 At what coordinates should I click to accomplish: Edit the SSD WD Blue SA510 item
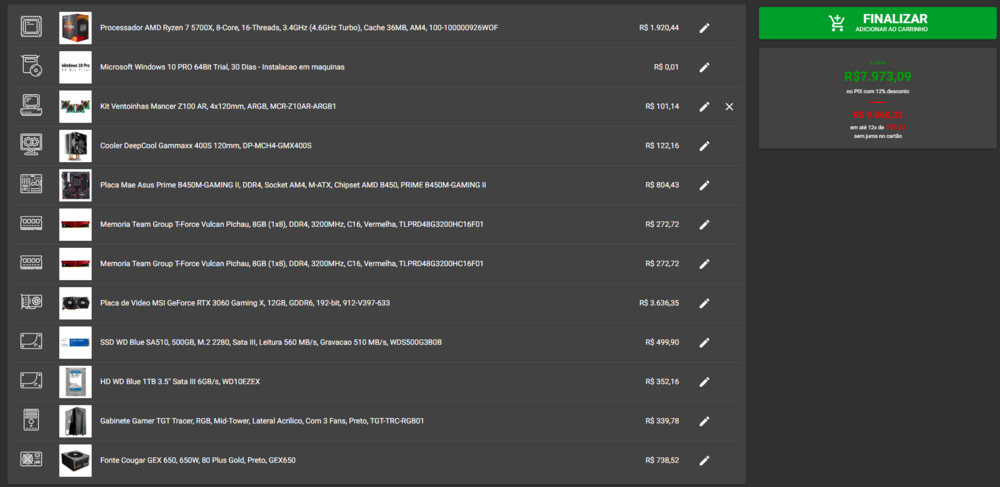pos(704,342)
